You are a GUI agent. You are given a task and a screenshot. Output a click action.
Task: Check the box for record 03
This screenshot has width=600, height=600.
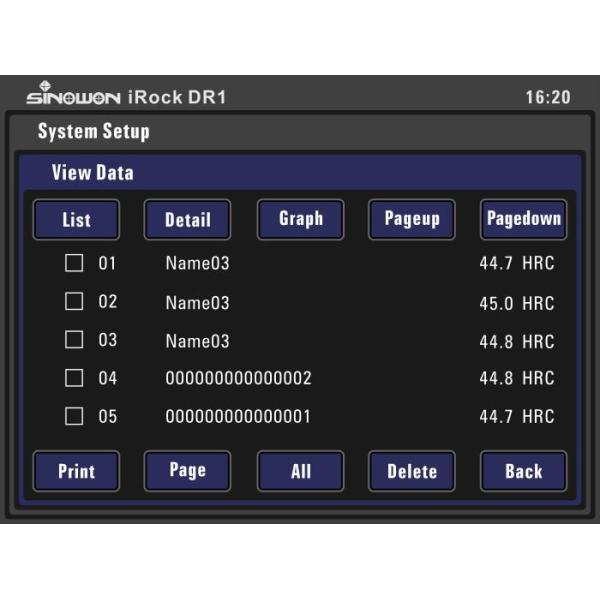(x=74, y=340)
